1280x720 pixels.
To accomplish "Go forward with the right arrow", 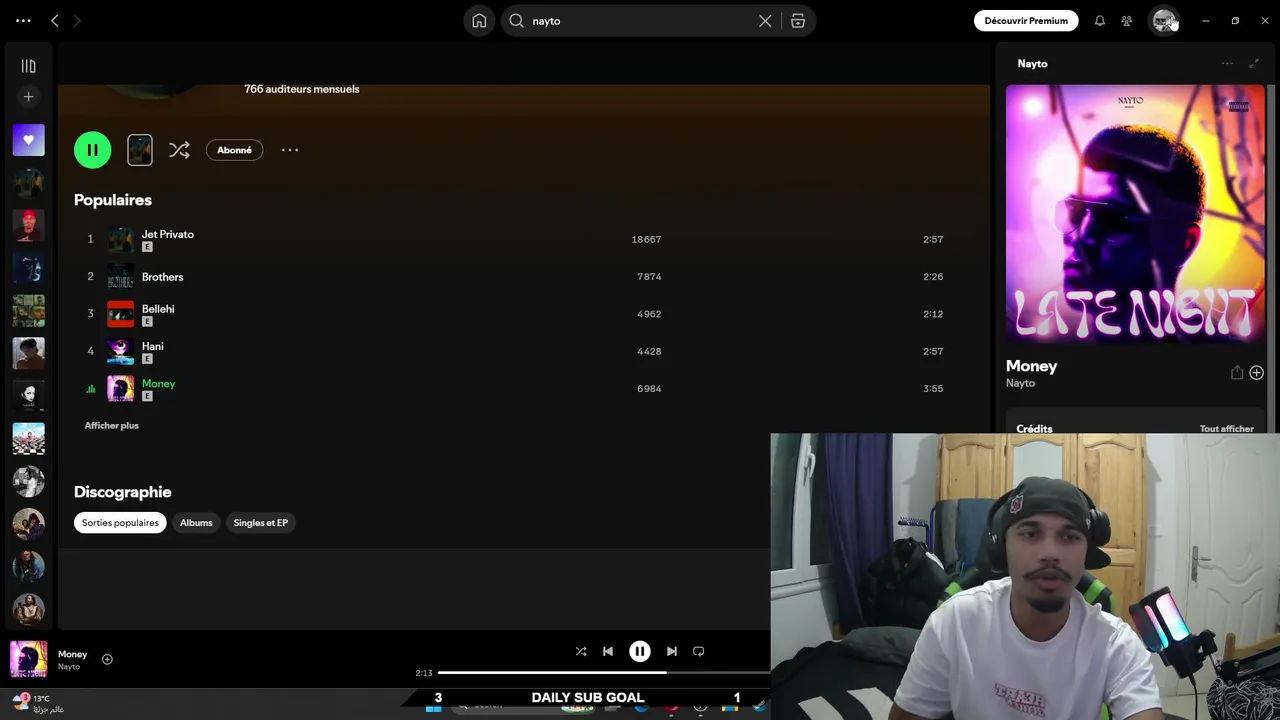I will tap(77, 20).
